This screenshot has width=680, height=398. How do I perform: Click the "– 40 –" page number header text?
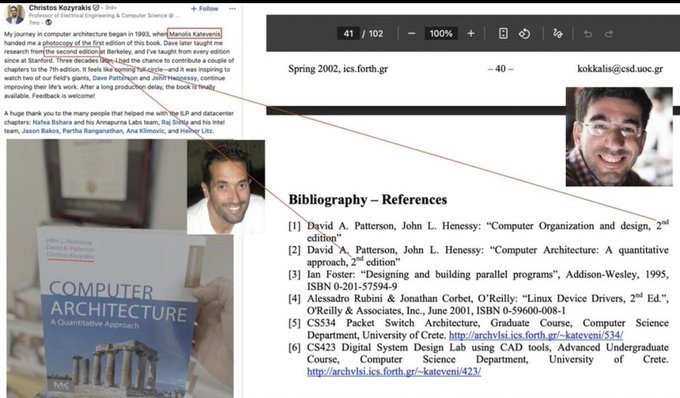coord(500,69)
